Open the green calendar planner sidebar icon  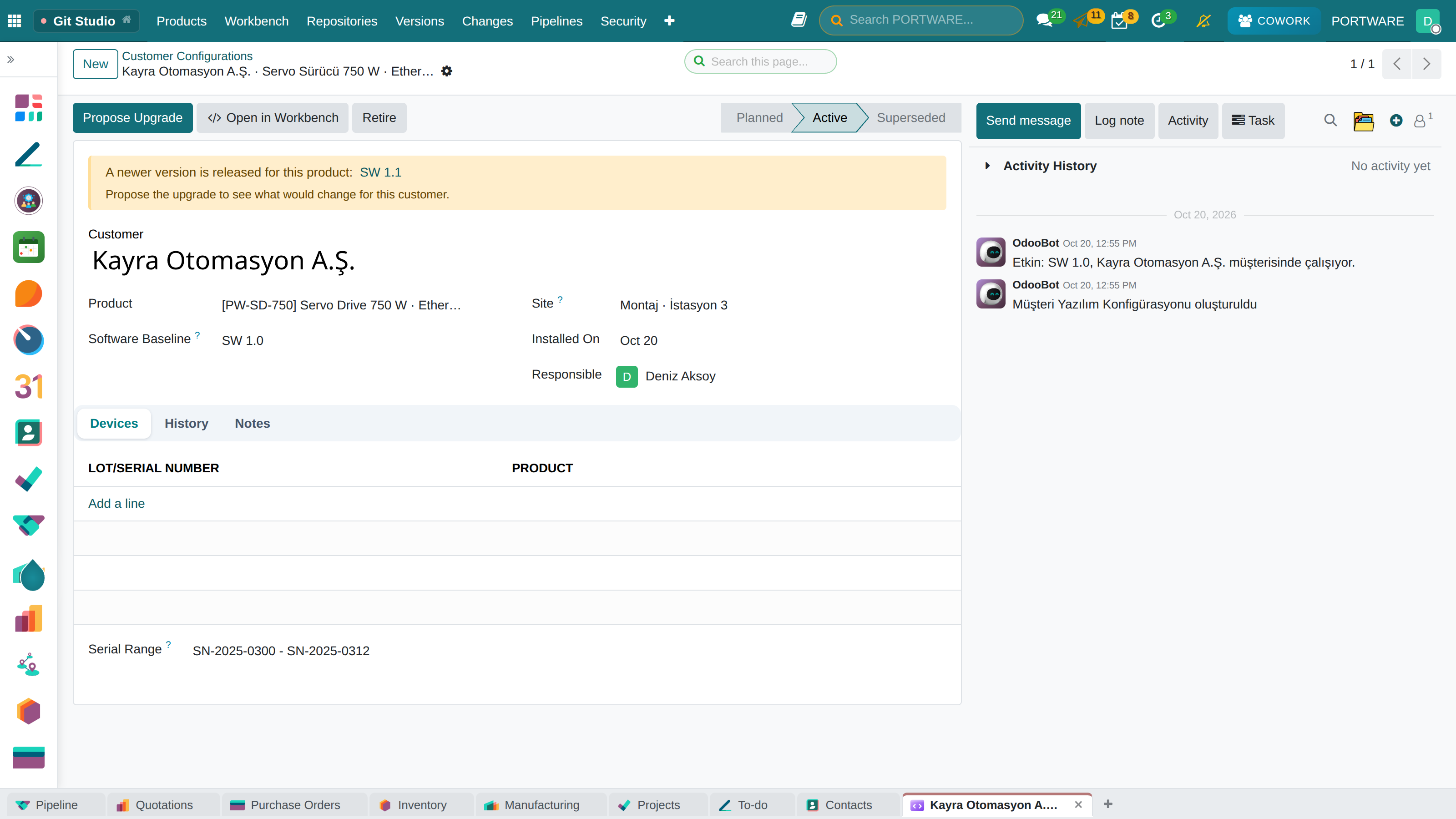[x=28, y=247]
